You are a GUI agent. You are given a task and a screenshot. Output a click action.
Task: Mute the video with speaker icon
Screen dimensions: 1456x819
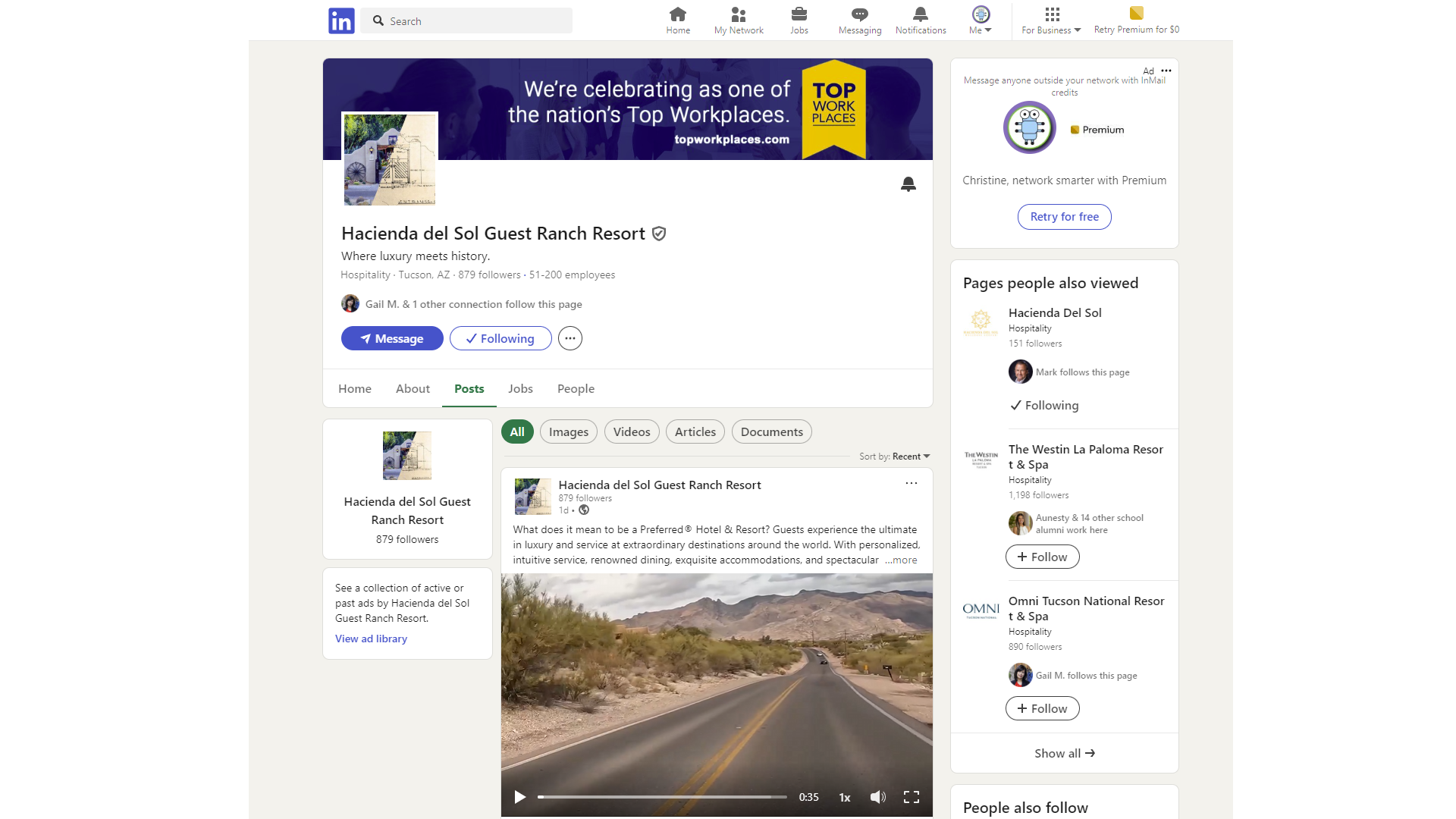(877, 797)
